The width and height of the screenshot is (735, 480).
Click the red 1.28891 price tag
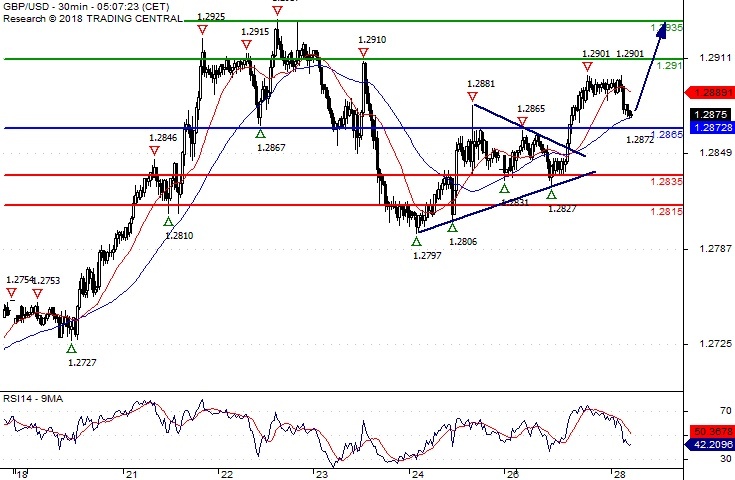(x=710, y=92)
